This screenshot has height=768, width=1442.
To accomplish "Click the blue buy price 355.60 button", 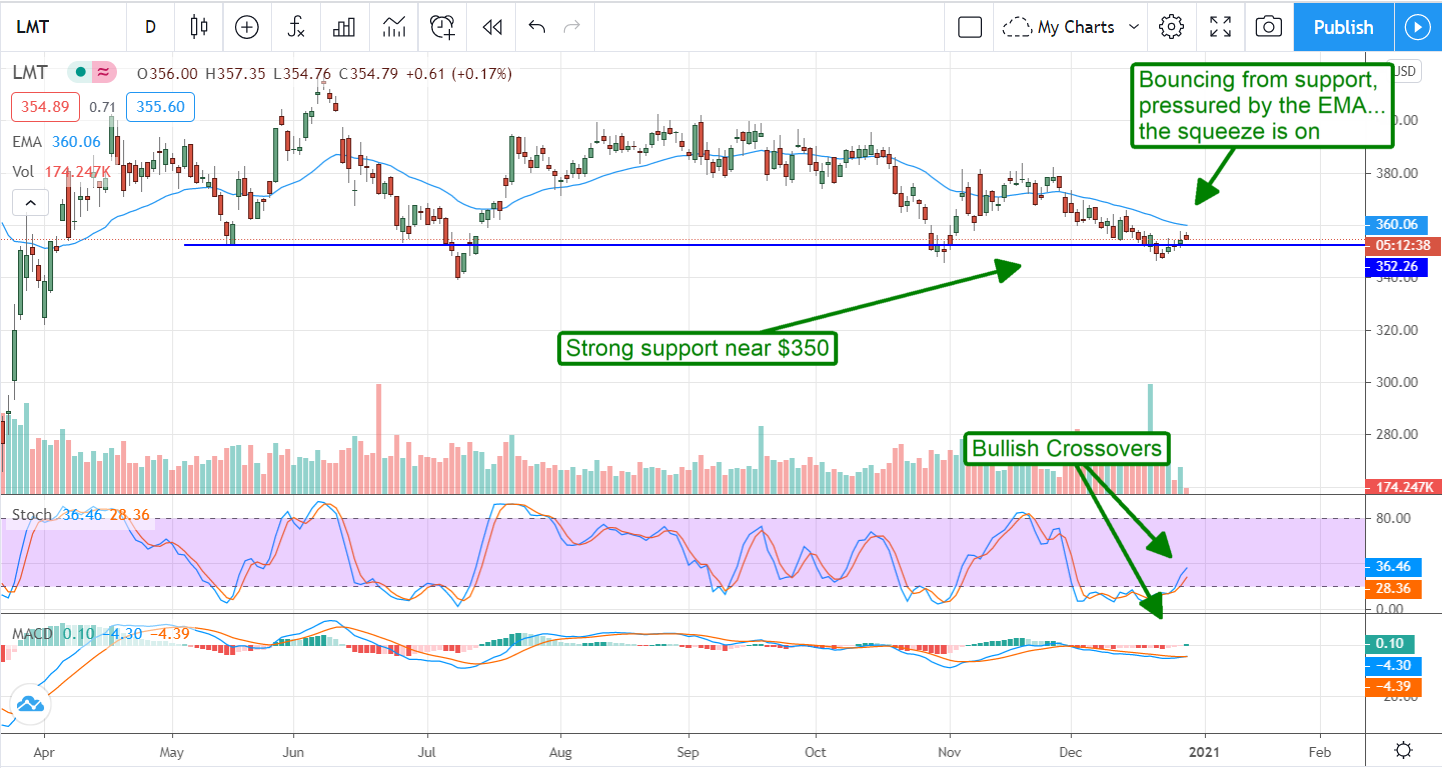I will coord(160,107).
